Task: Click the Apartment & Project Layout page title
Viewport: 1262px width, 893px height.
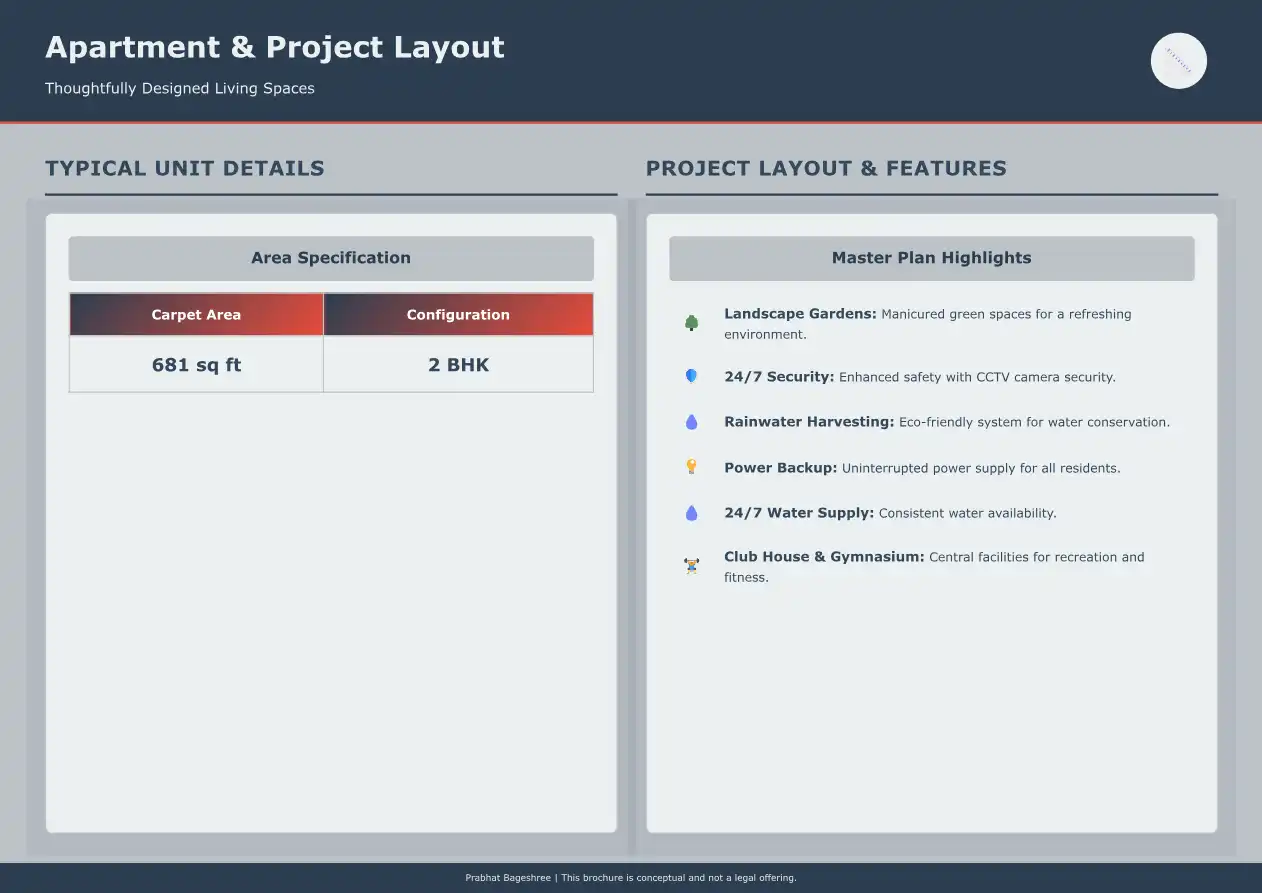Action: [x=275, y=47]
